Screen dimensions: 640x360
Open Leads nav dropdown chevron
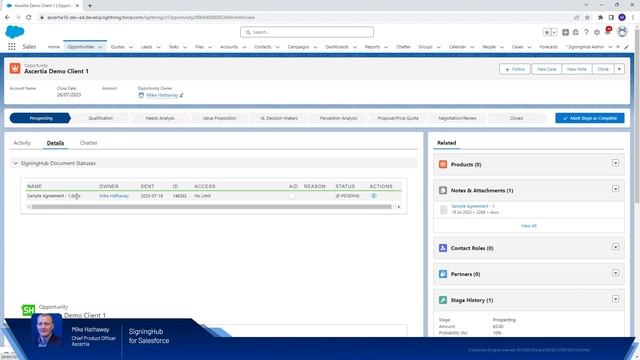coord(159,47)
